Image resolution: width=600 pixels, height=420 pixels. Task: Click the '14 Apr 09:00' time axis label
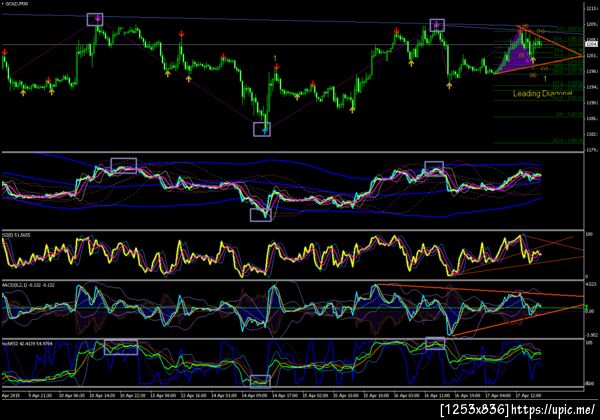click(x=254, y=396)
